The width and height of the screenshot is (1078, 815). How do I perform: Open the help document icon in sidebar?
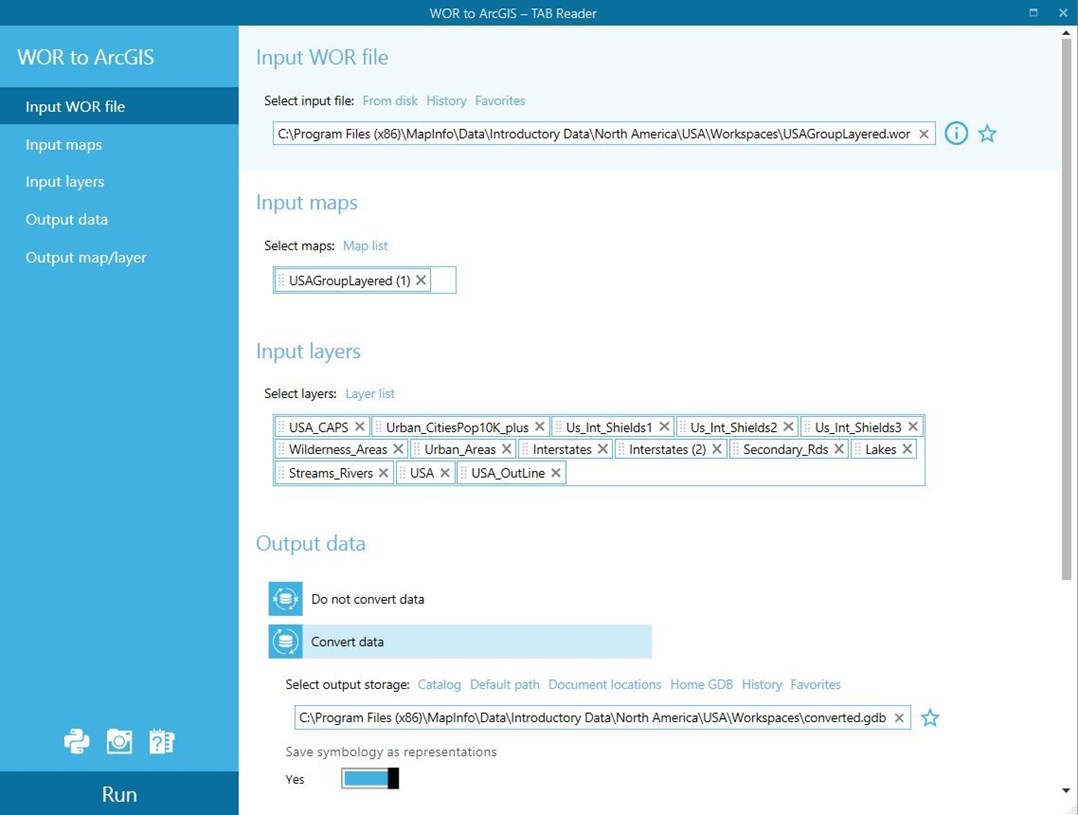click(x=162, y=741)
